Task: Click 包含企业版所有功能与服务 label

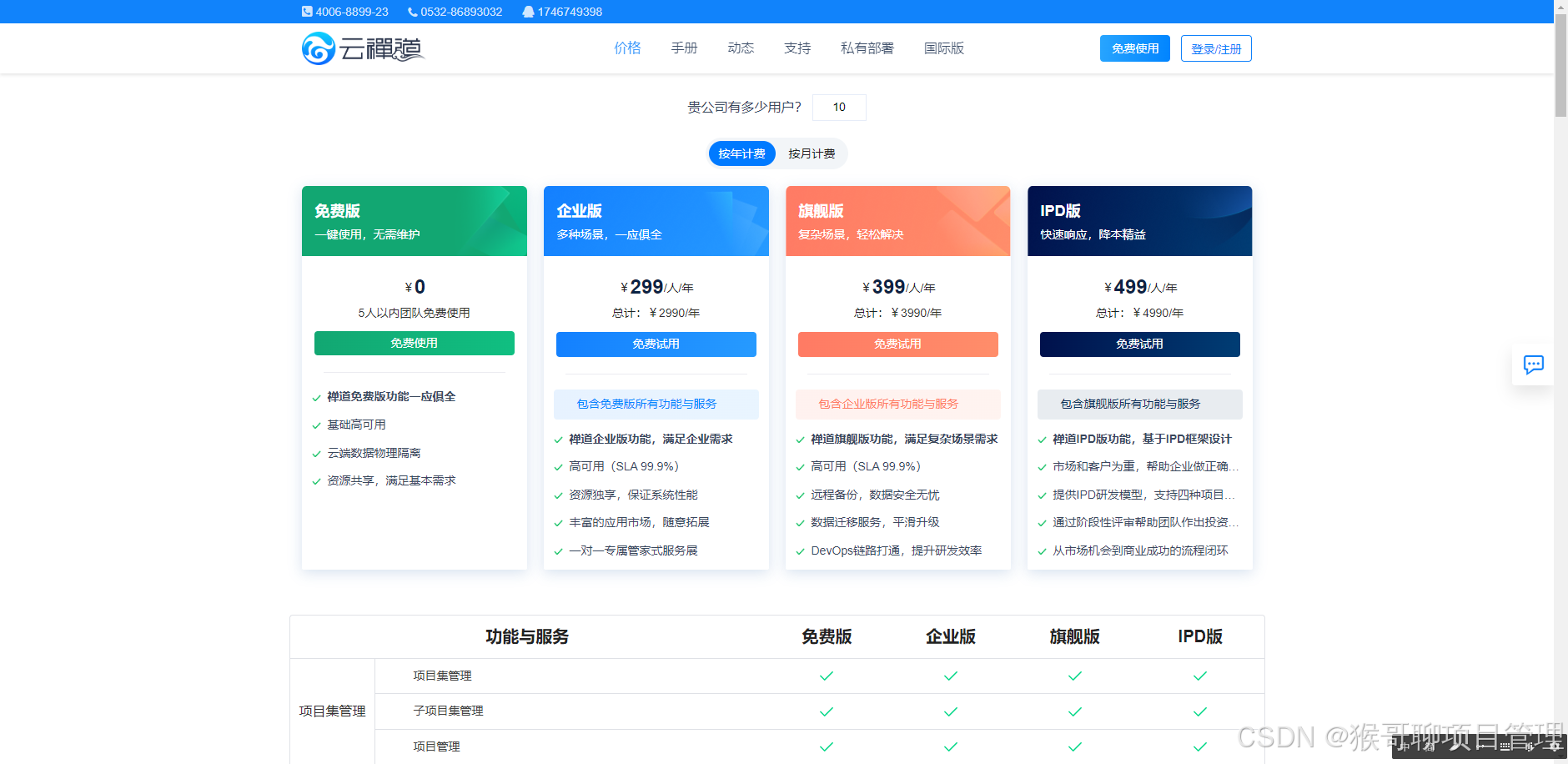Action: 898,405
